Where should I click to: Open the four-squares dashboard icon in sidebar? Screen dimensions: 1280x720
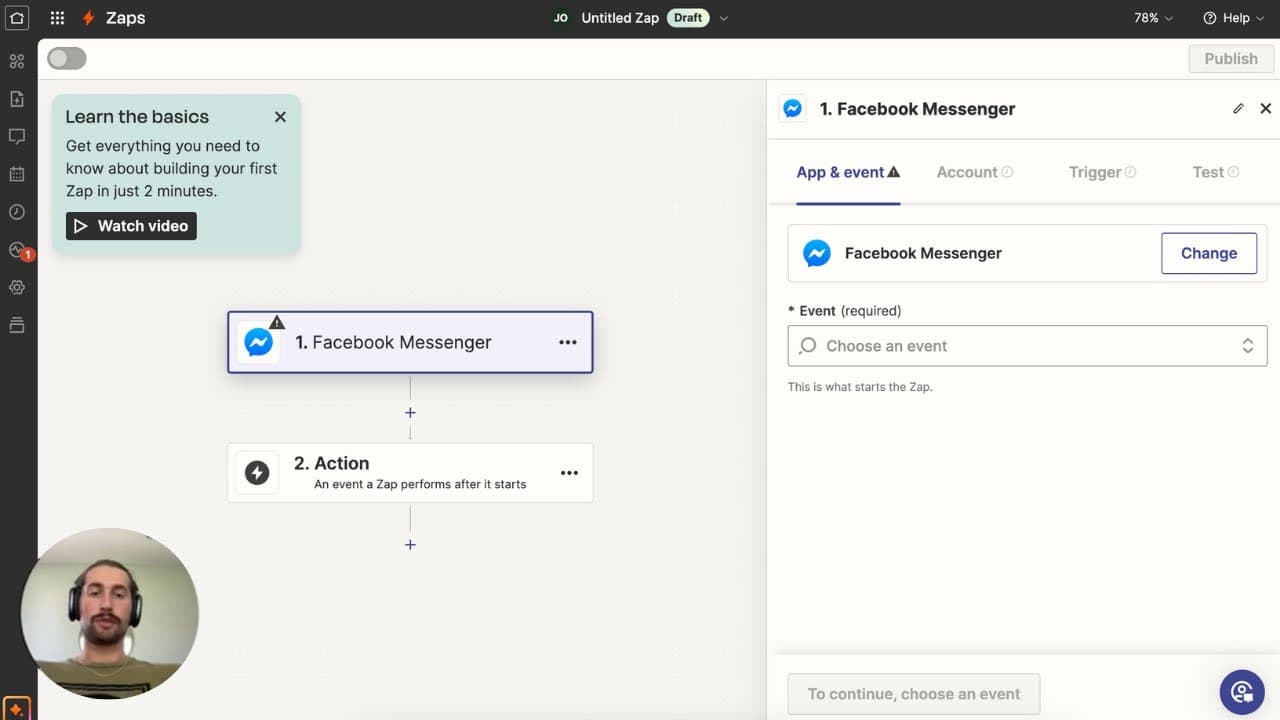17,61
